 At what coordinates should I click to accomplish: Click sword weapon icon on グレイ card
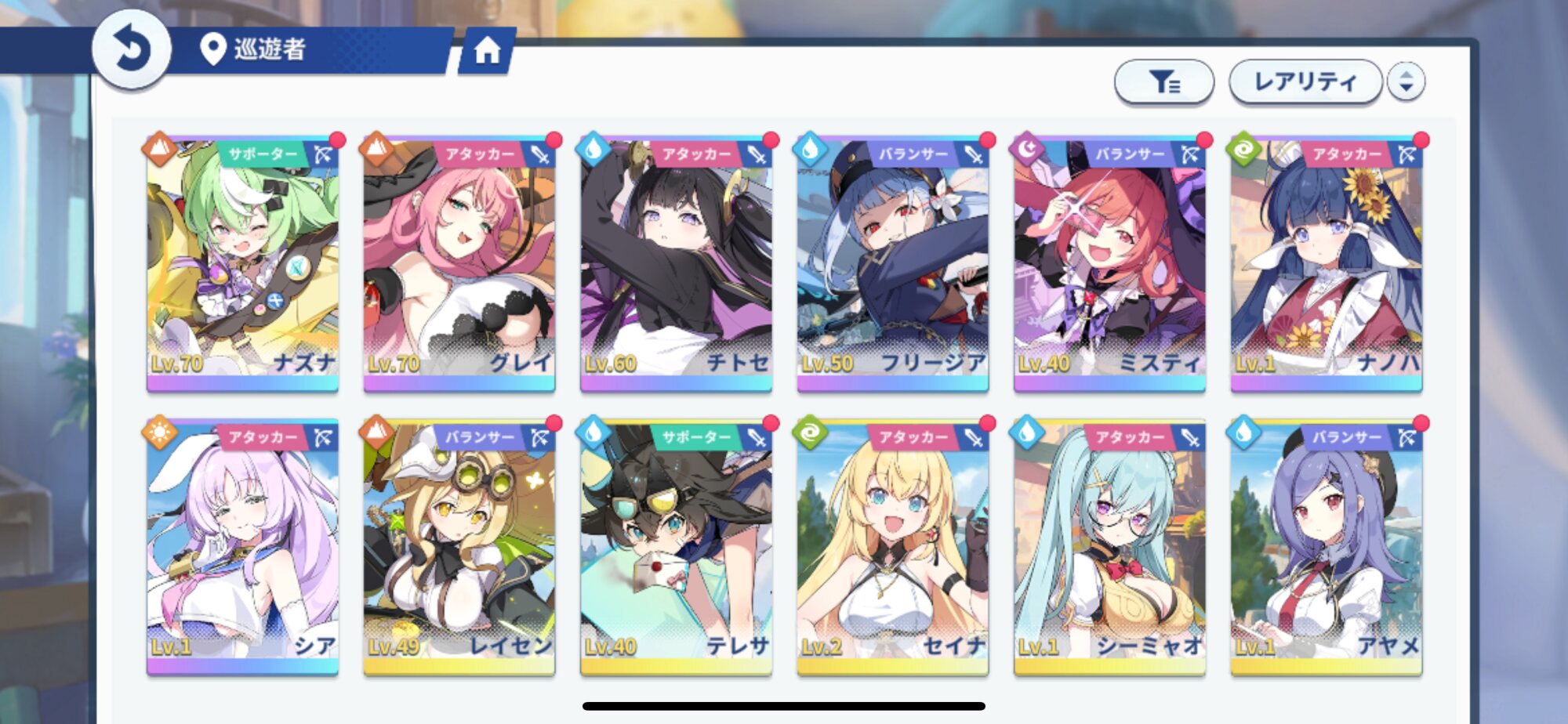[x=540, y=154]
